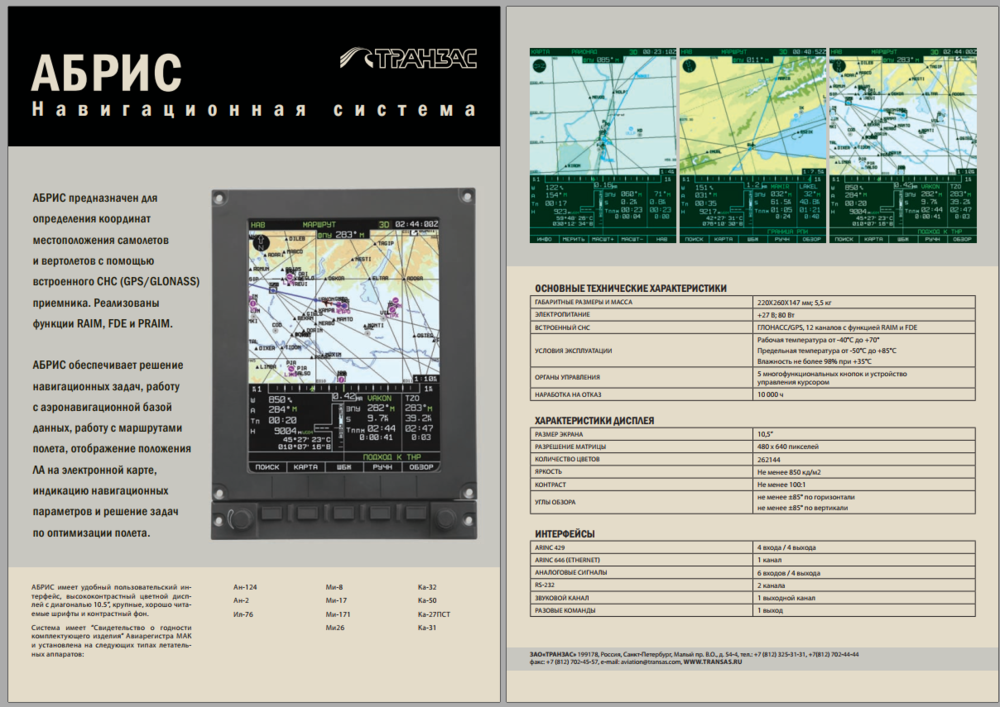This screenshot has width=1000, height=707.
Task: Click the left rotary knob on the device
Action: [240, 519]
